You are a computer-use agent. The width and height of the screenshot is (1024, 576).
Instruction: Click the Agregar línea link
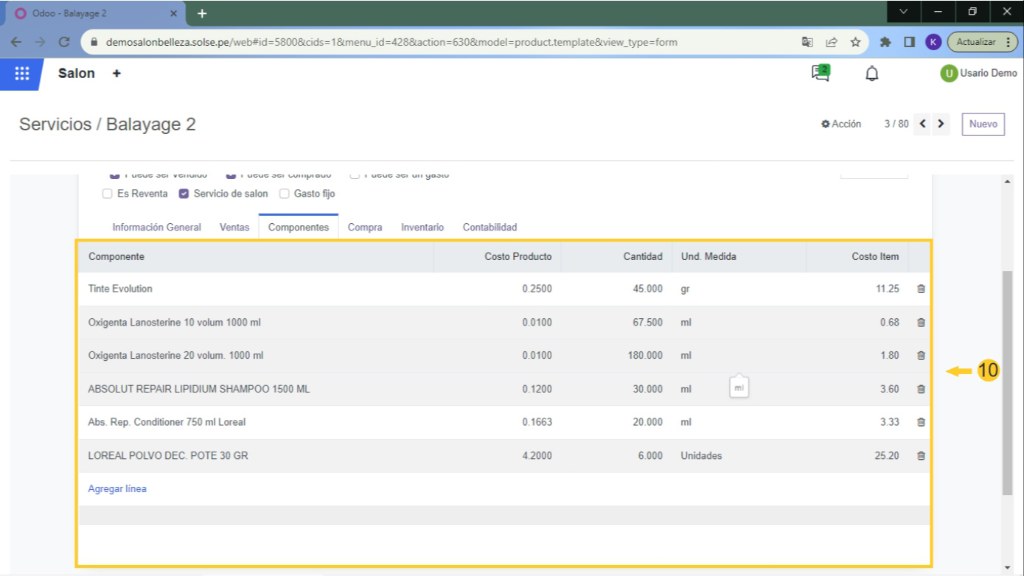click(117, 489)
